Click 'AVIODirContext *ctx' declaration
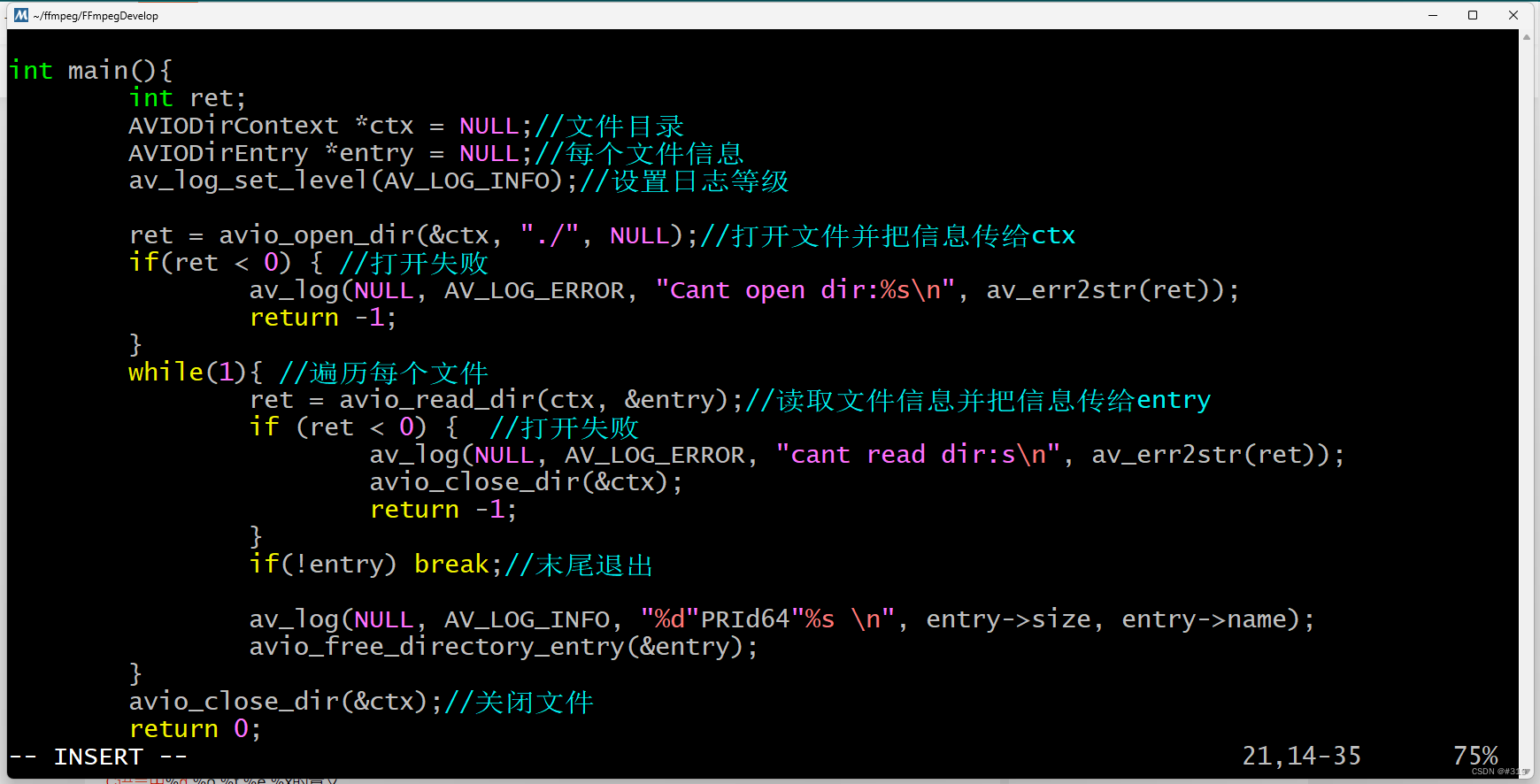 [x=271, y=126]
